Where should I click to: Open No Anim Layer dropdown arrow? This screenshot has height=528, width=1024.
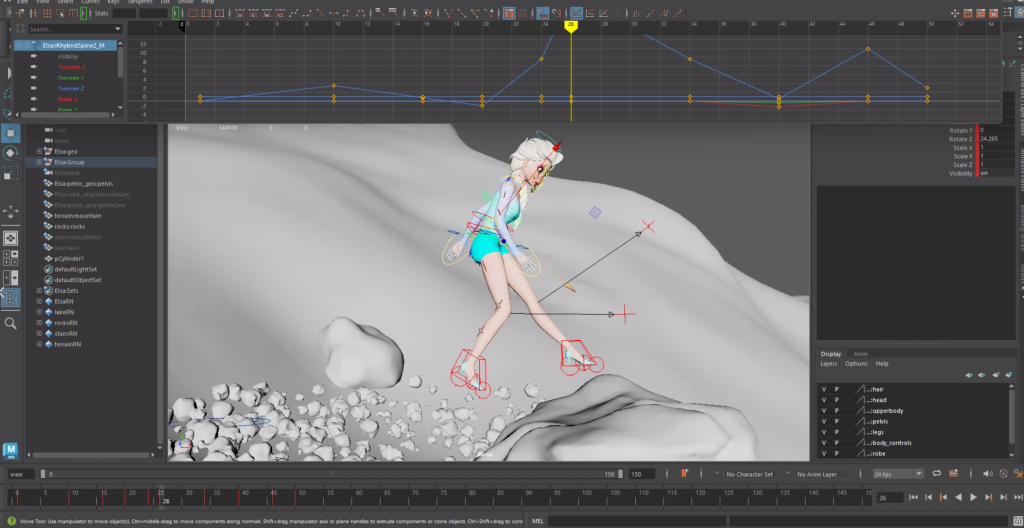click(x=788, y=473)
